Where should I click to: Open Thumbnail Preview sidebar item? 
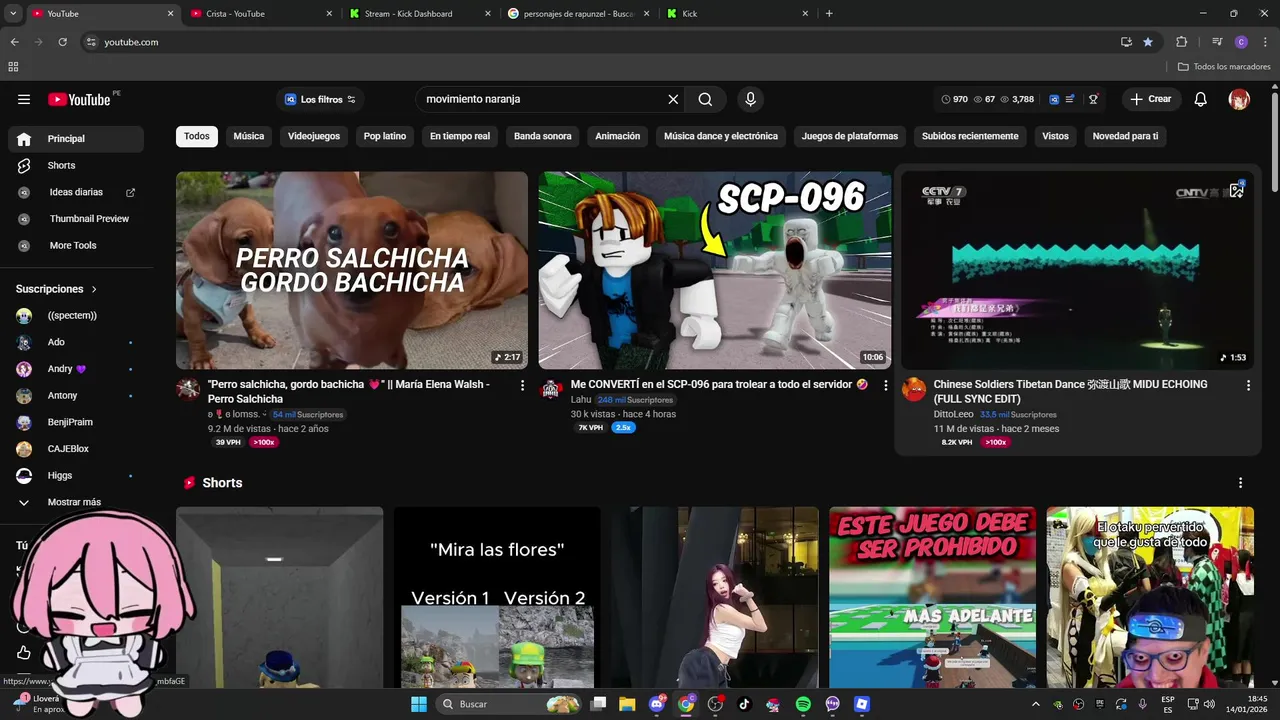[x=76, y=218]
